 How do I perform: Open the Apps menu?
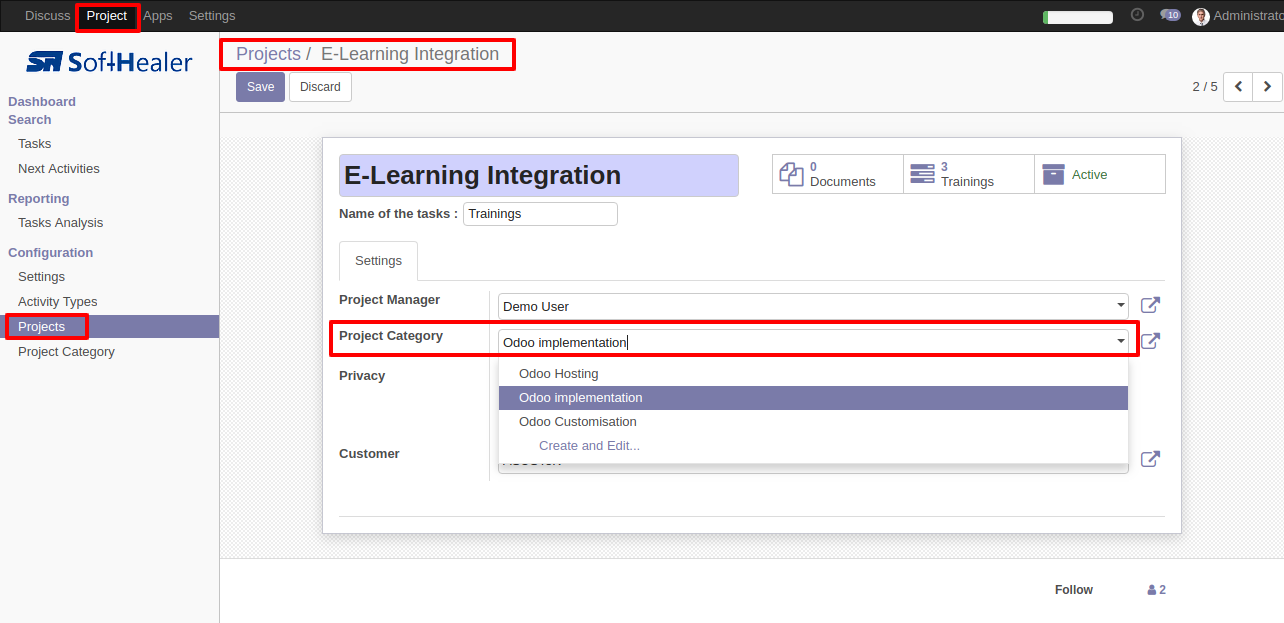[x=158, y=16]
